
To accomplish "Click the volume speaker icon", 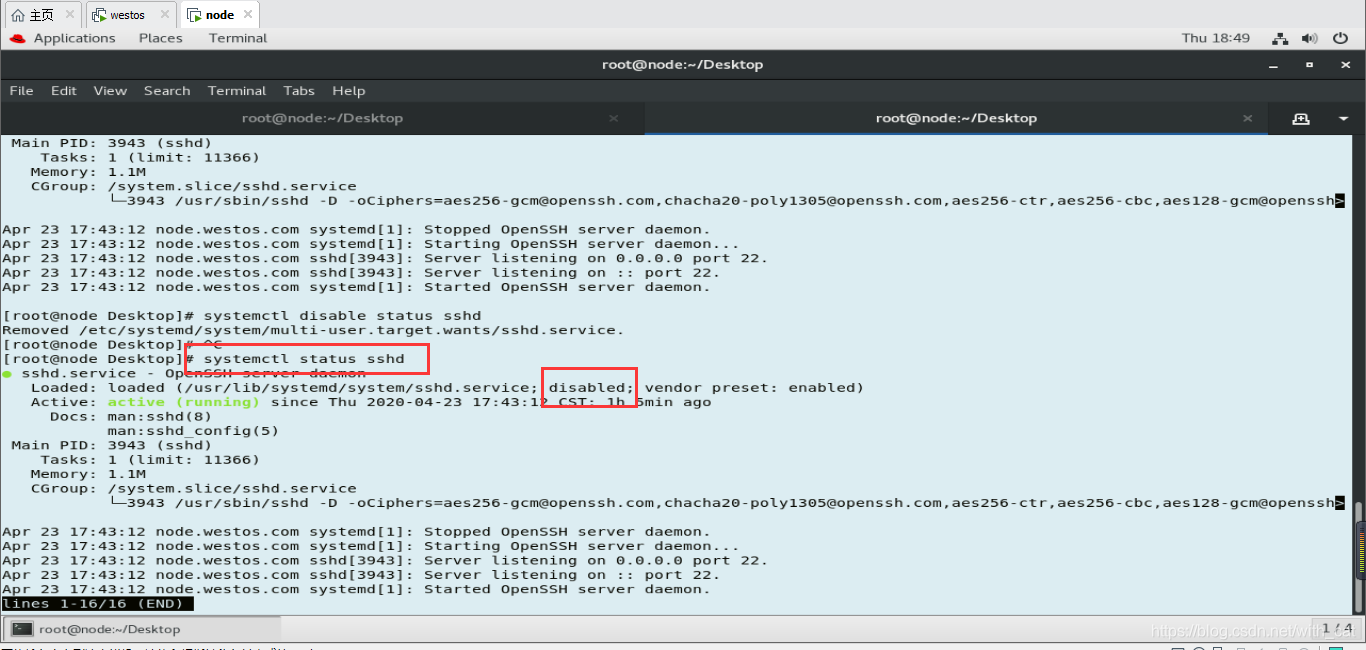I will (x=1311, y=38).
